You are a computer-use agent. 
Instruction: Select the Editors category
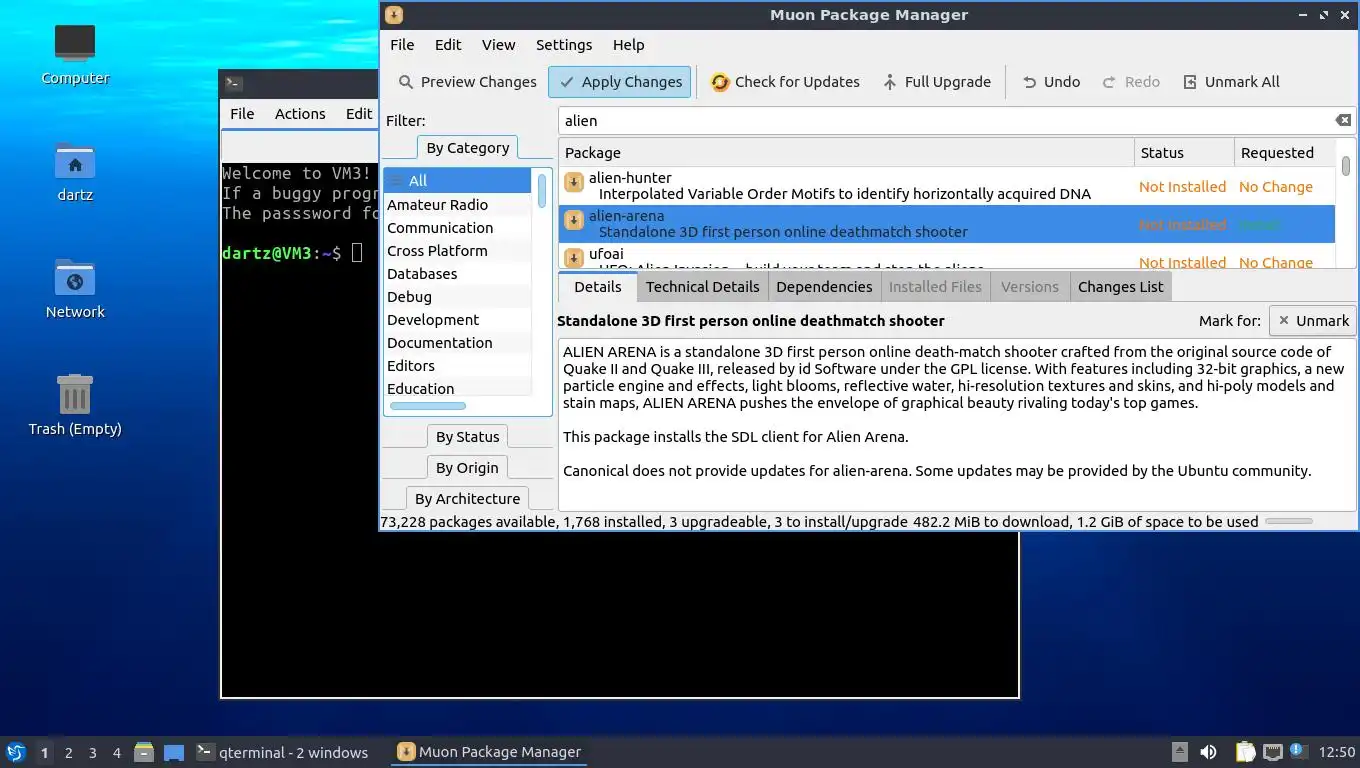[x=458, y=366]
